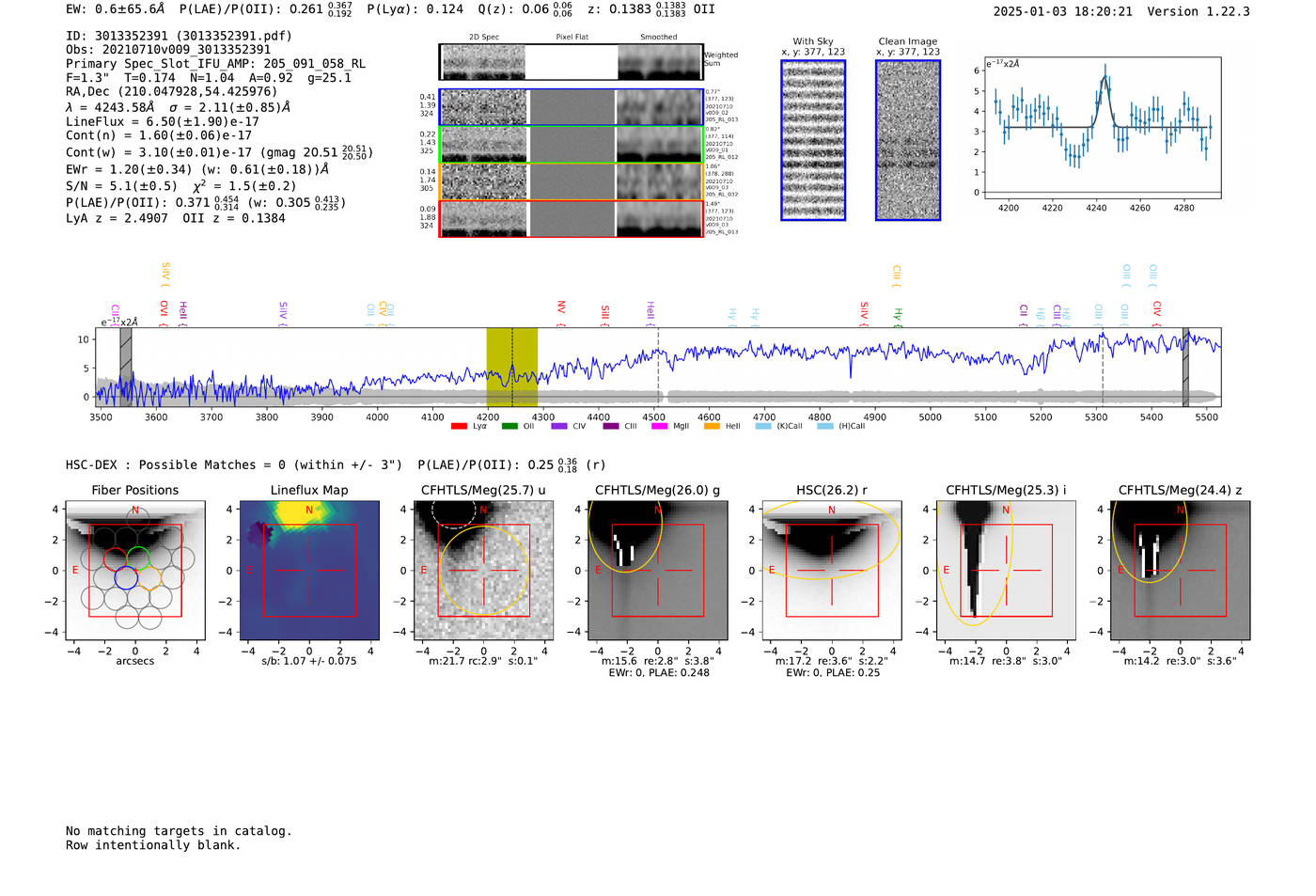Select the S/N = 5.1(±0.5) text
1316x896 pixels.
(121, 186)
